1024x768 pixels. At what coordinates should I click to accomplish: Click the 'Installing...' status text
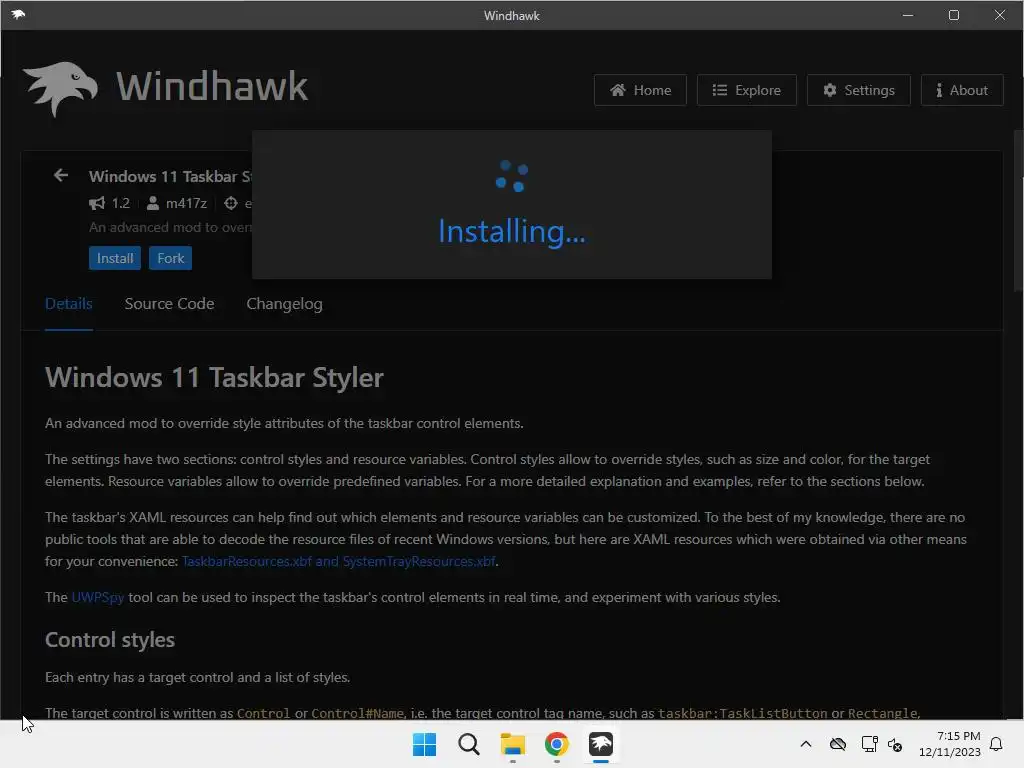512,232
